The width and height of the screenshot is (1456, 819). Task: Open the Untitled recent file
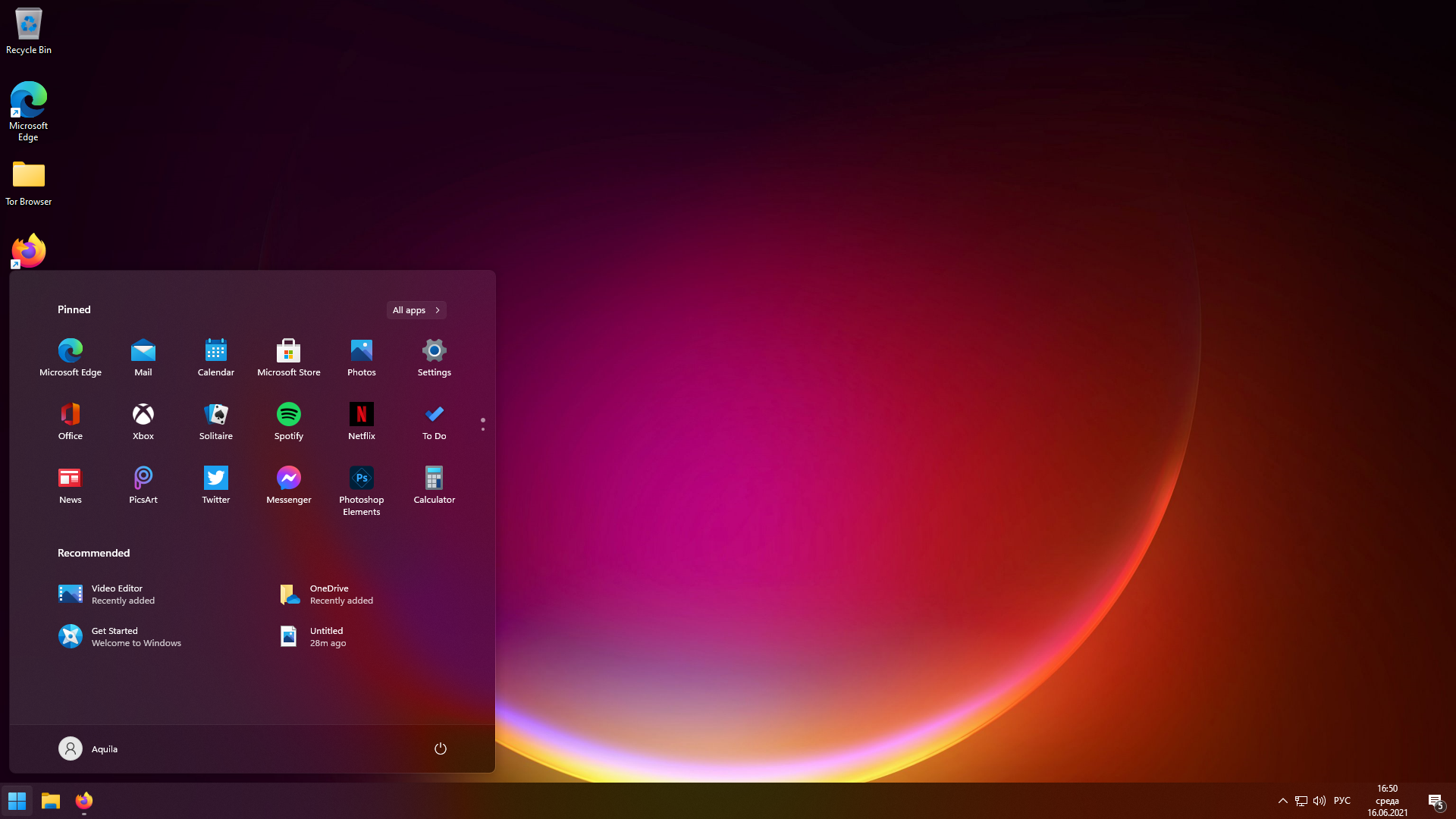pos(326,636)
